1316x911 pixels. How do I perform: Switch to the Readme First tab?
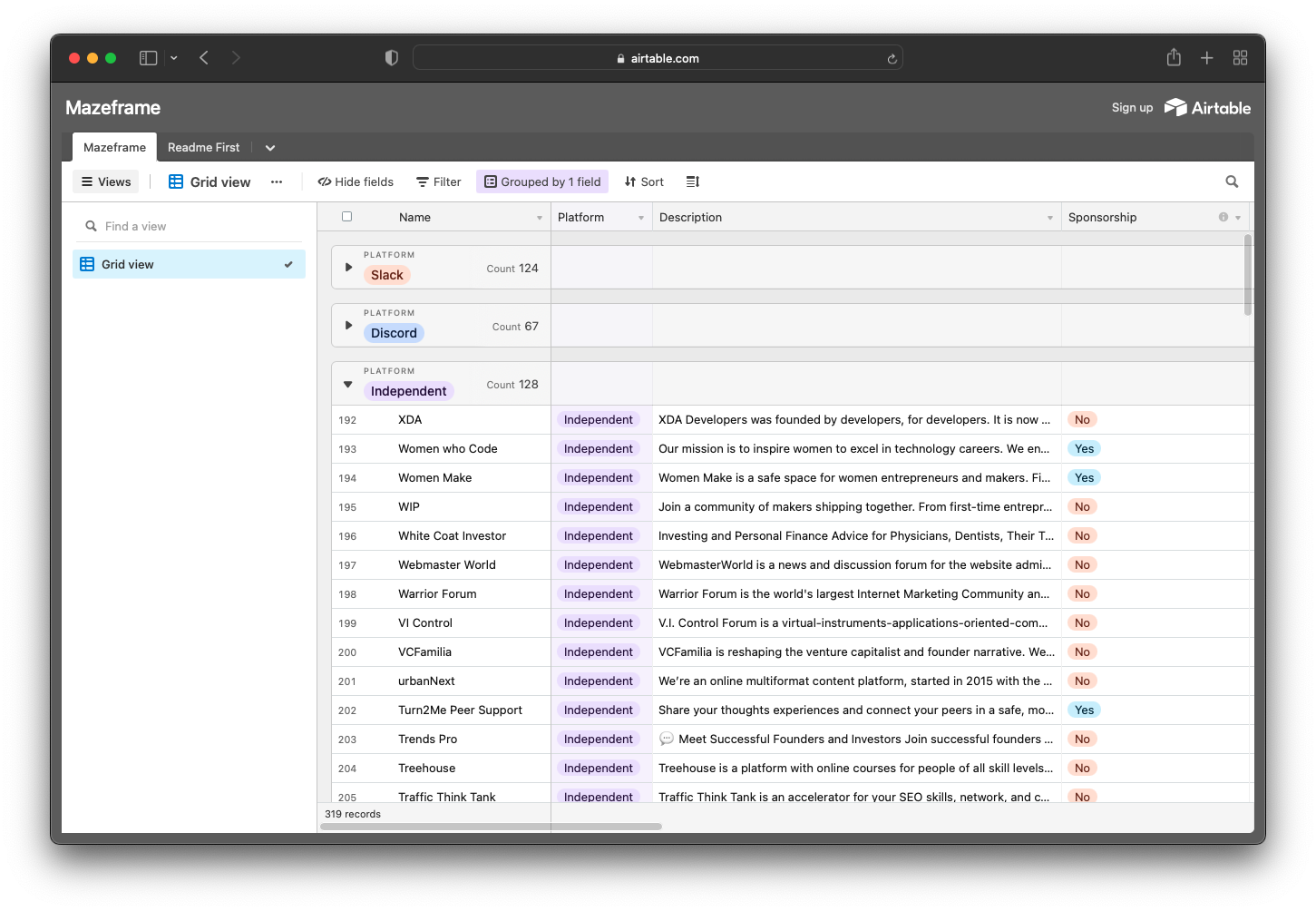pos(203,147)
